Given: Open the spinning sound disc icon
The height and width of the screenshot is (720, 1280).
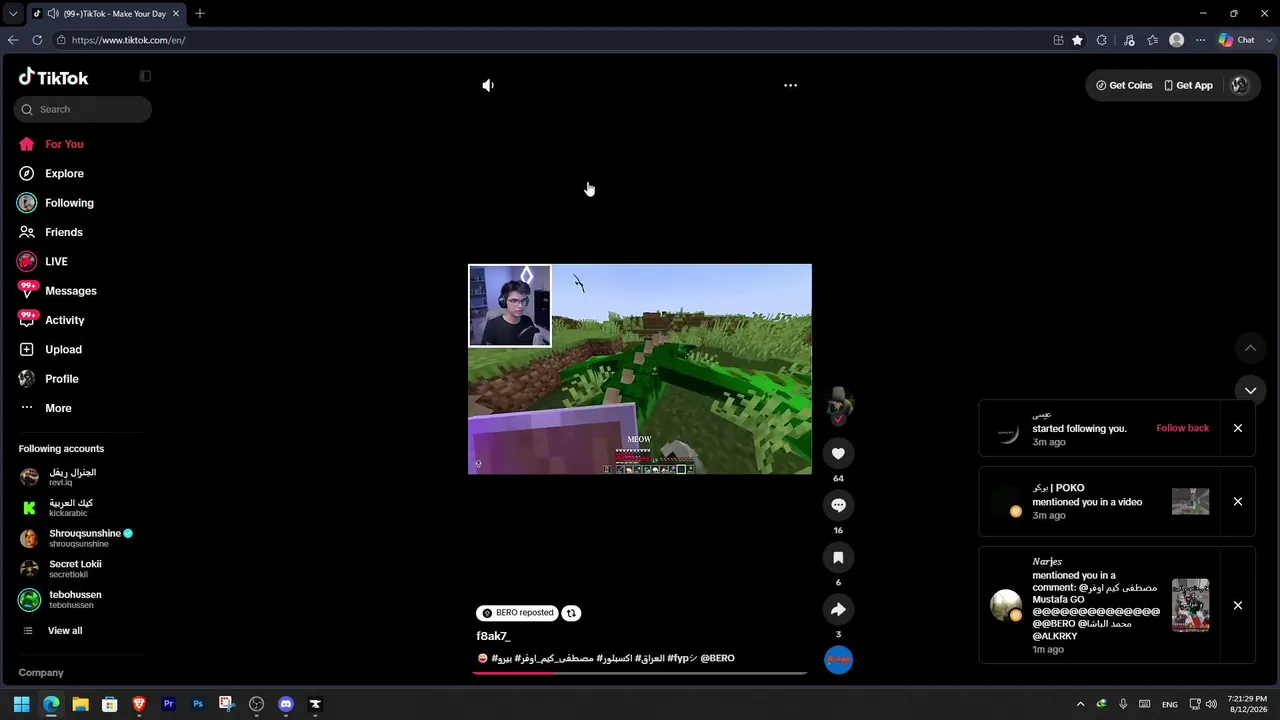Looking at the screenshot, I should click(838, 660).
